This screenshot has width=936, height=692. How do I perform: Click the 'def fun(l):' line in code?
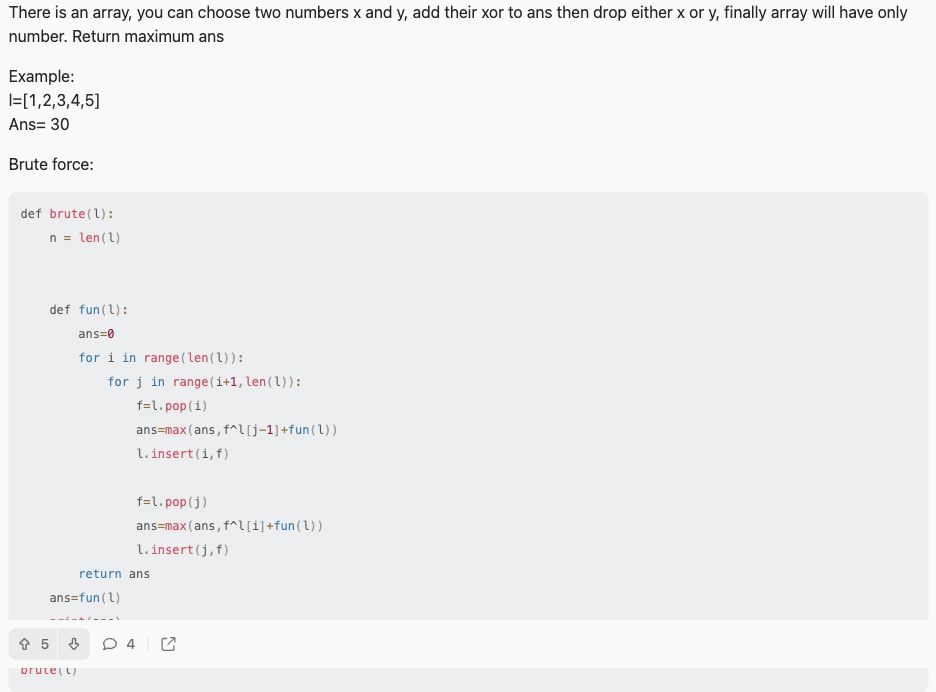pos(88,310)
